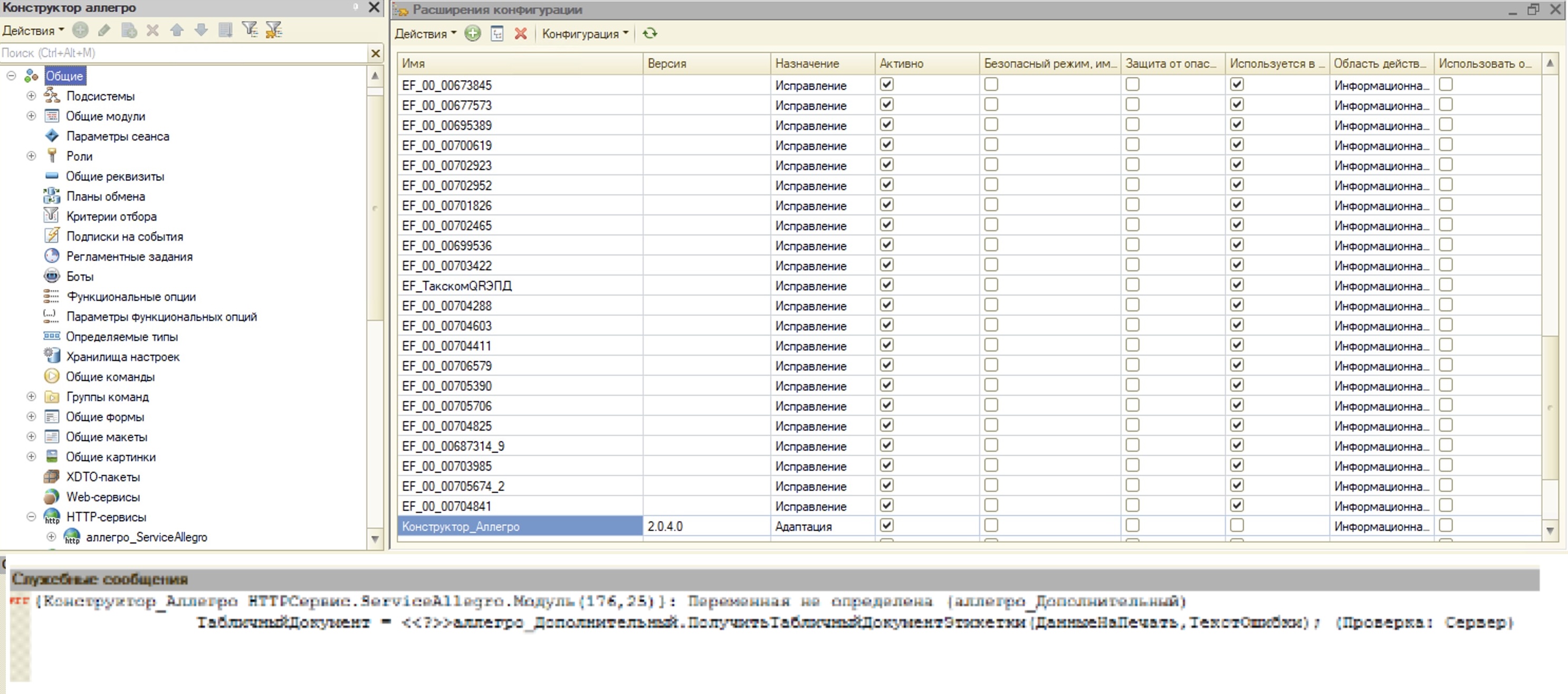Click the Версия column header

(x=706, y=63)
